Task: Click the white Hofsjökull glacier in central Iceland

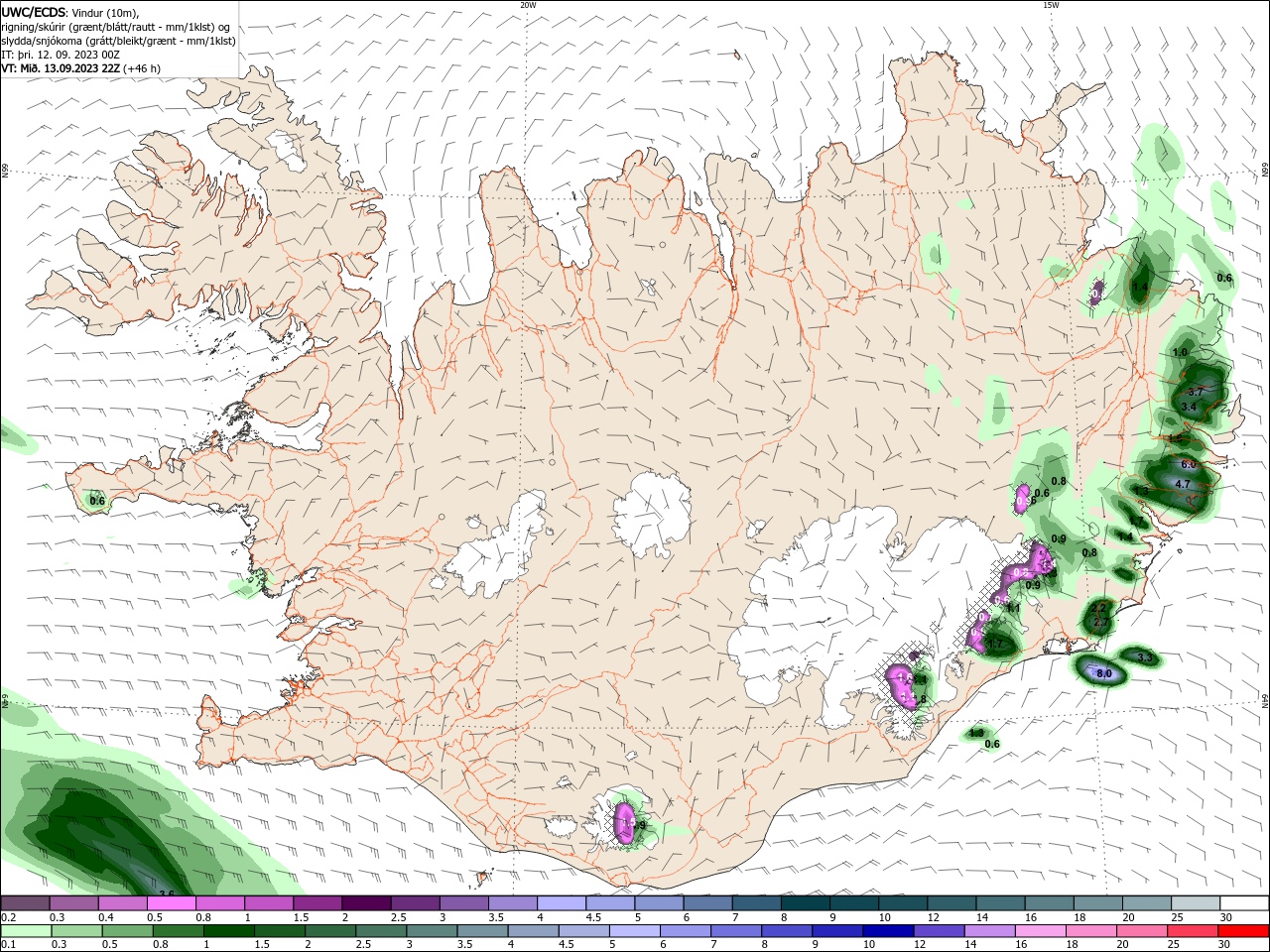Action: (652, 513)
